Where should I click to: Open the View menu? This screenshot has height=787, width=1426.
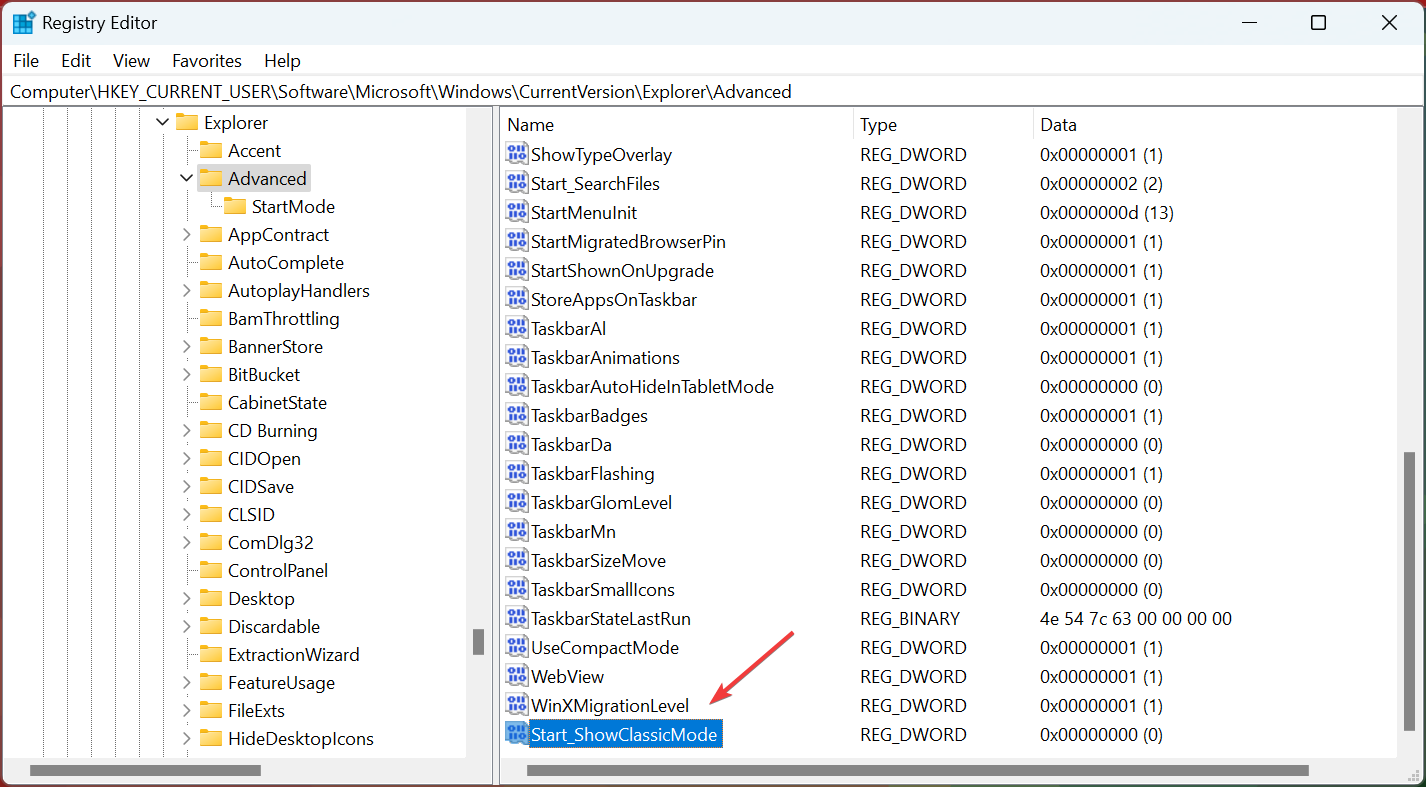tap(131, 60)
